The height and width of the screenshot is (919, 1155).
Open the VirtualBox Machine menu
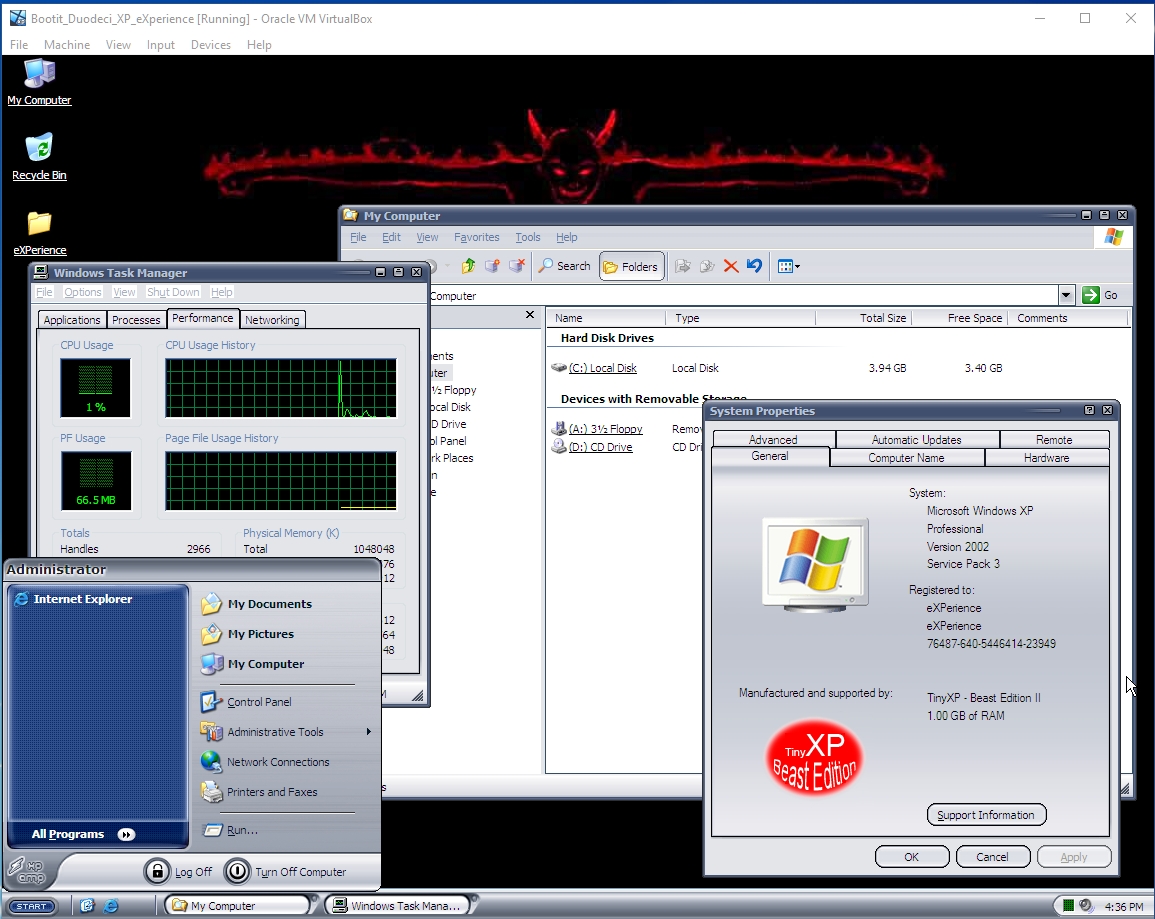click(67, 45)
